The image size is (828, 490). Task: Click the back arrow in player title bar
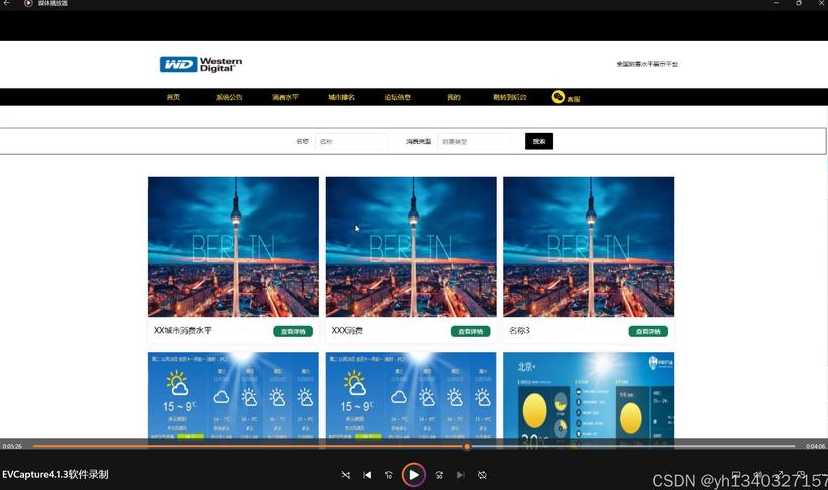(7, 3)
